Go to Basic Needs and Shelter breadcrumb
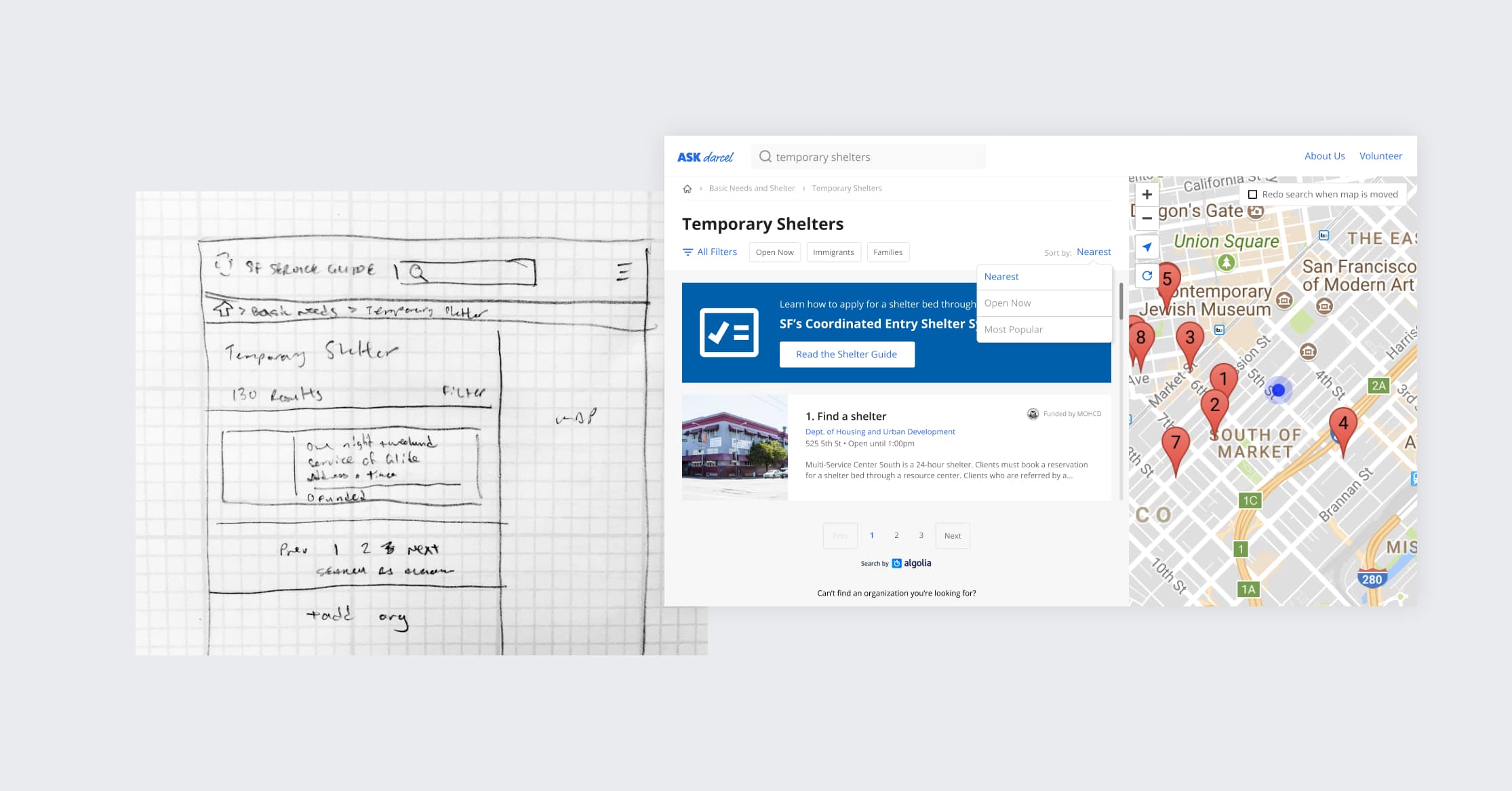The image size is (1512, 791). (x=751, y=189)
